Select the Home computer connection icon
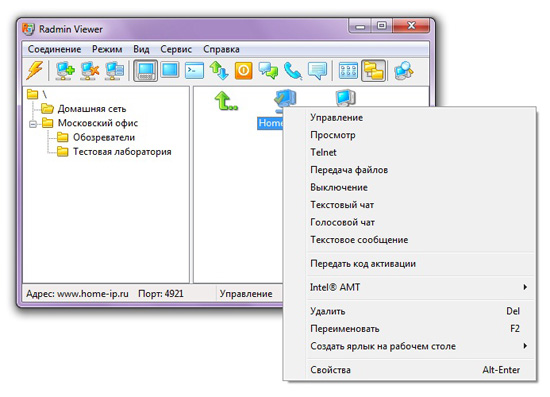 [284, 101]
